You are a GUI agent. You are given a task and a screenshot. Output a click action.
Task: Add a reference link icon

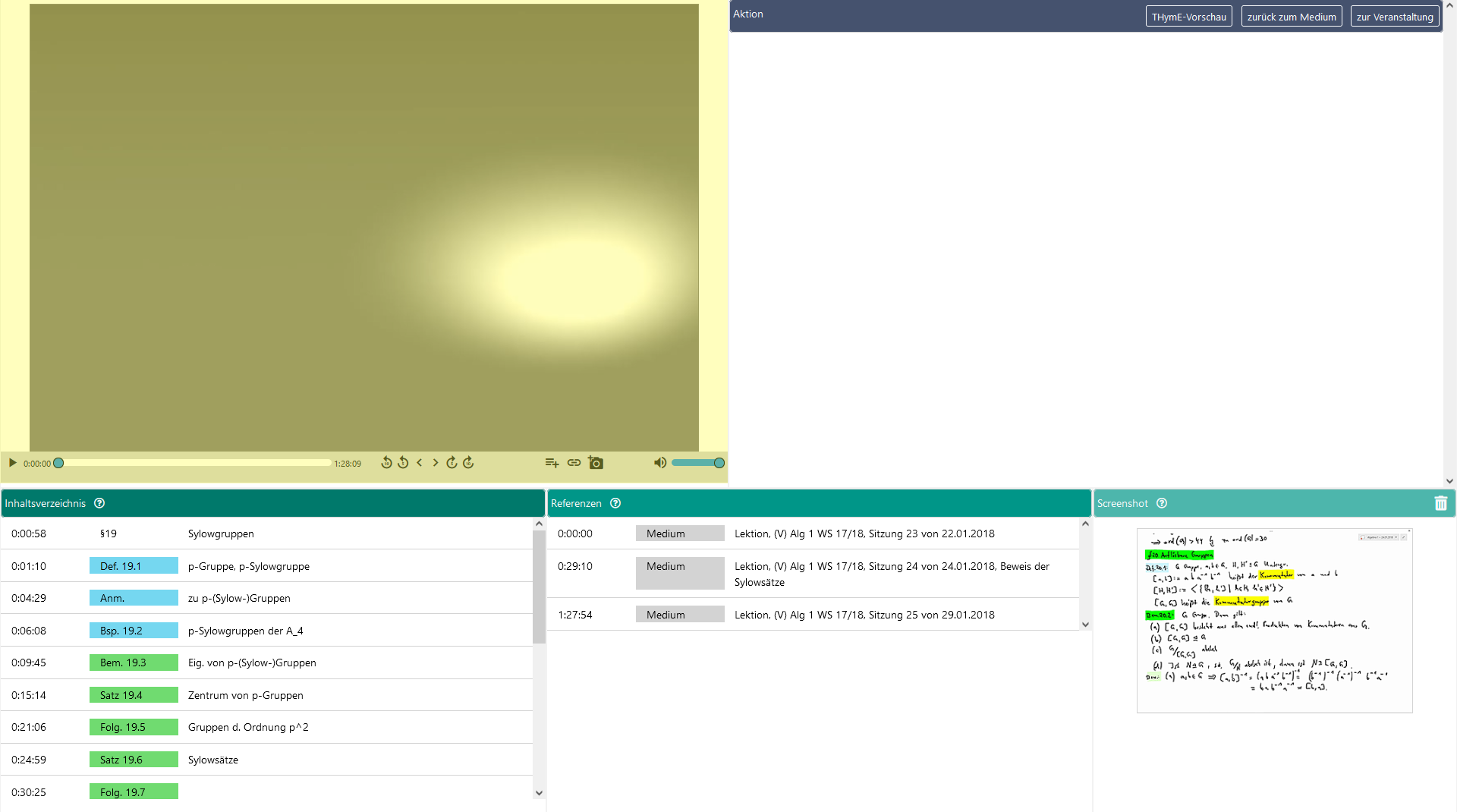point(574,463)
